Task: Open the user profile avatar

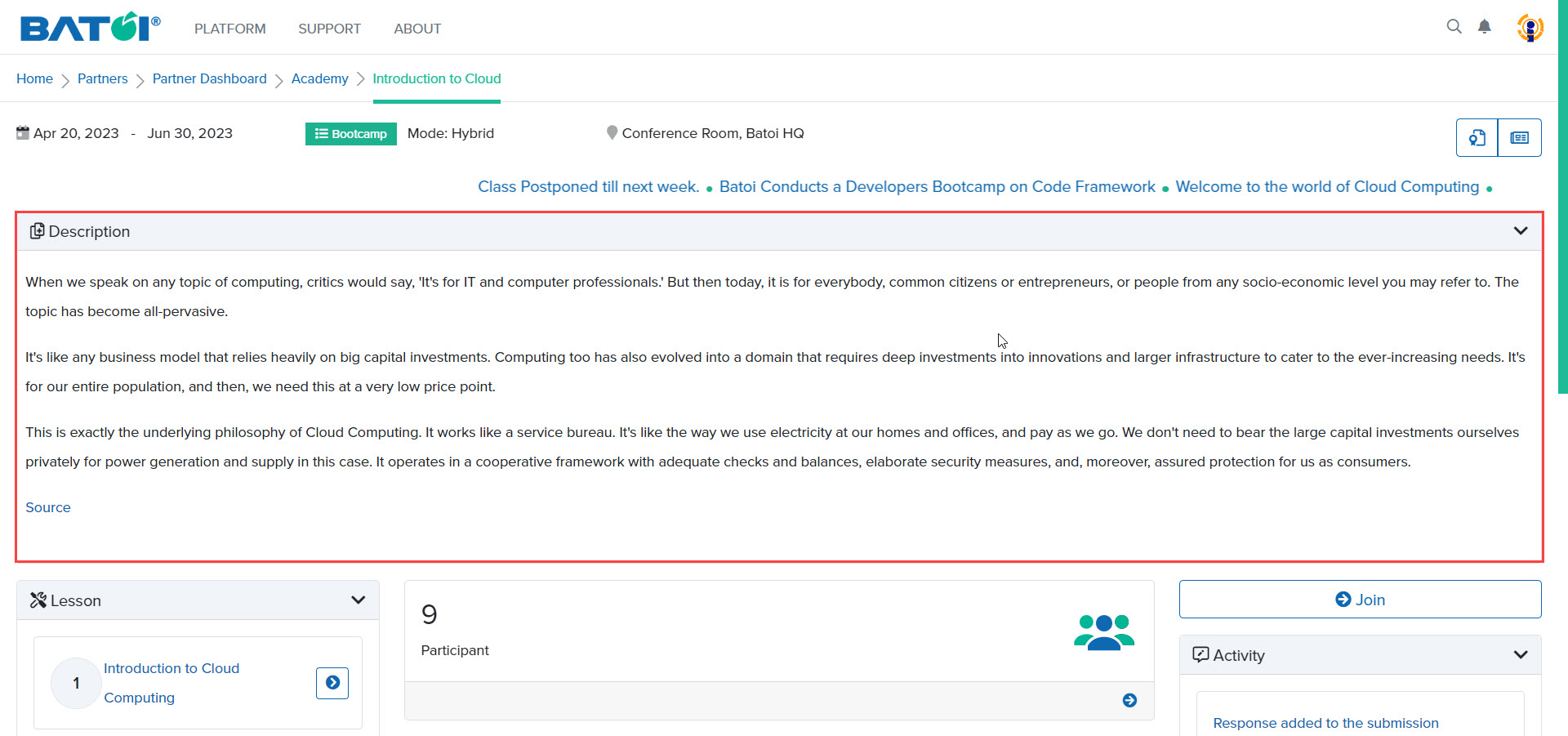Action: (1530, 27)
